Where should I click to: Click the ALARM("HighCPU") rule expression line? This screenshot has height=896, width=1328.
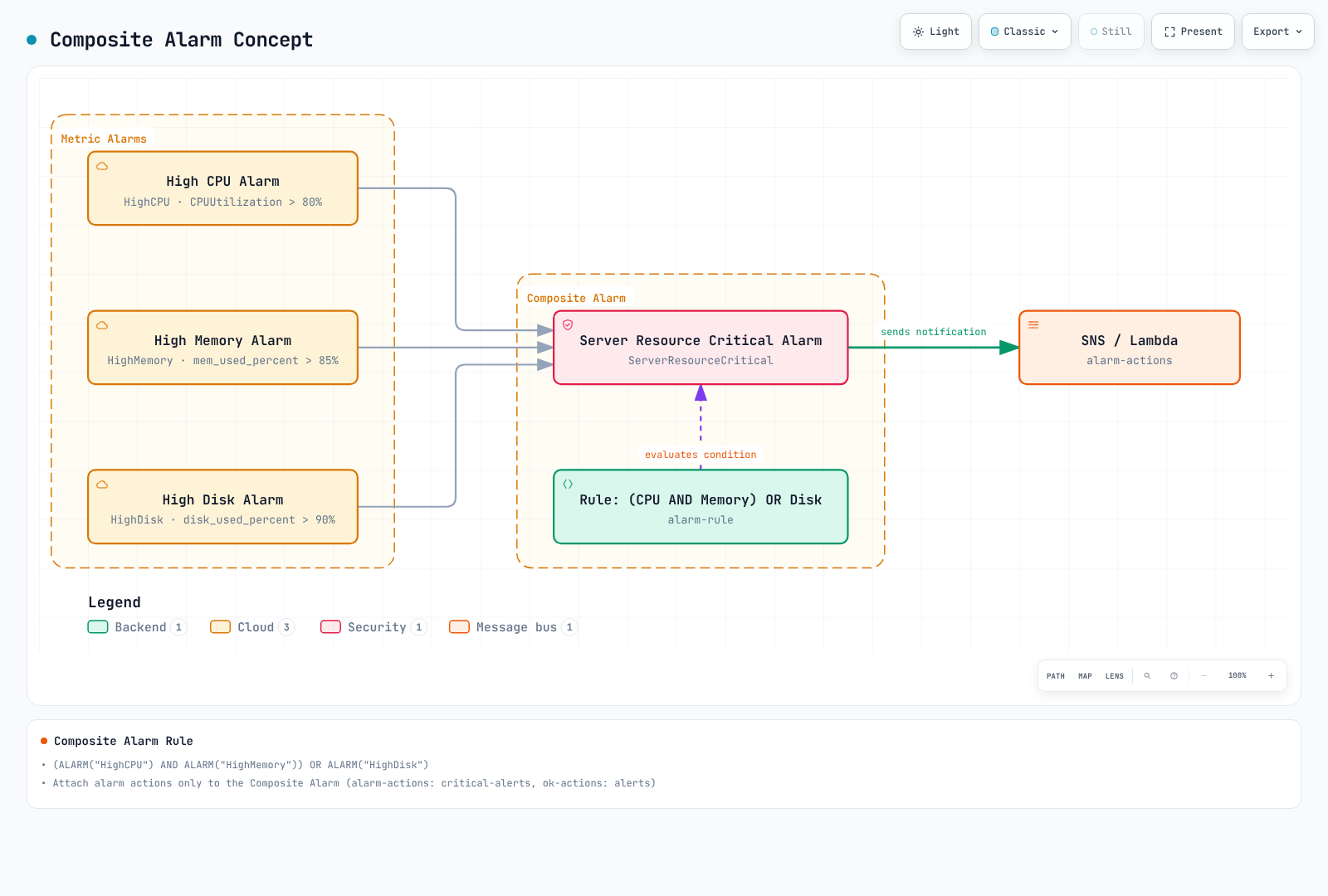(241, 765)
